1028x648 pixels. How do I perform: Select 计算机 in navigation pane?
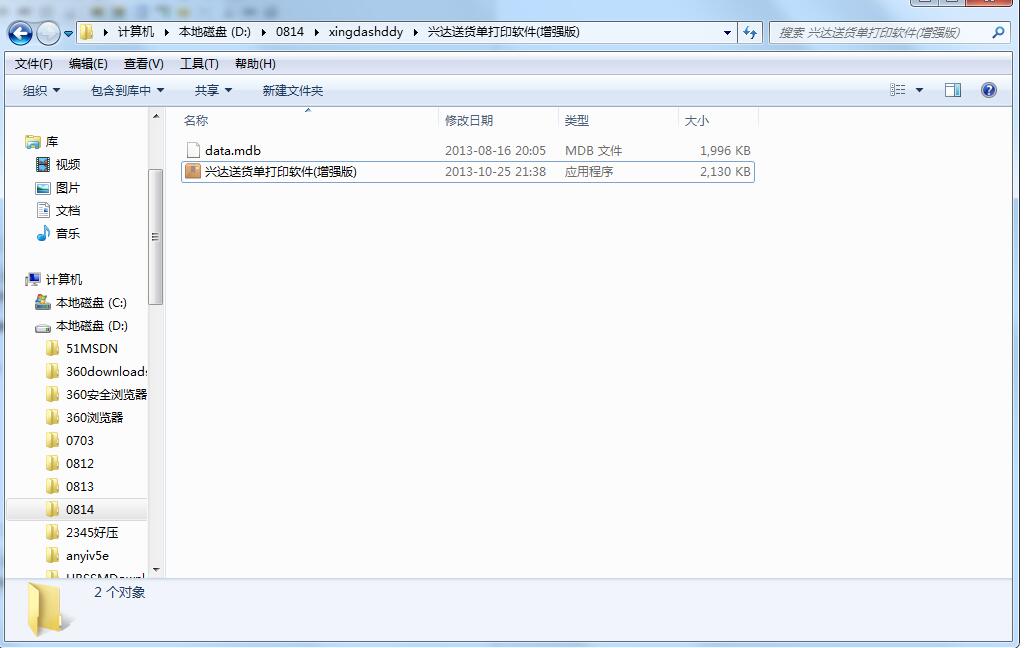pos(64,279)
